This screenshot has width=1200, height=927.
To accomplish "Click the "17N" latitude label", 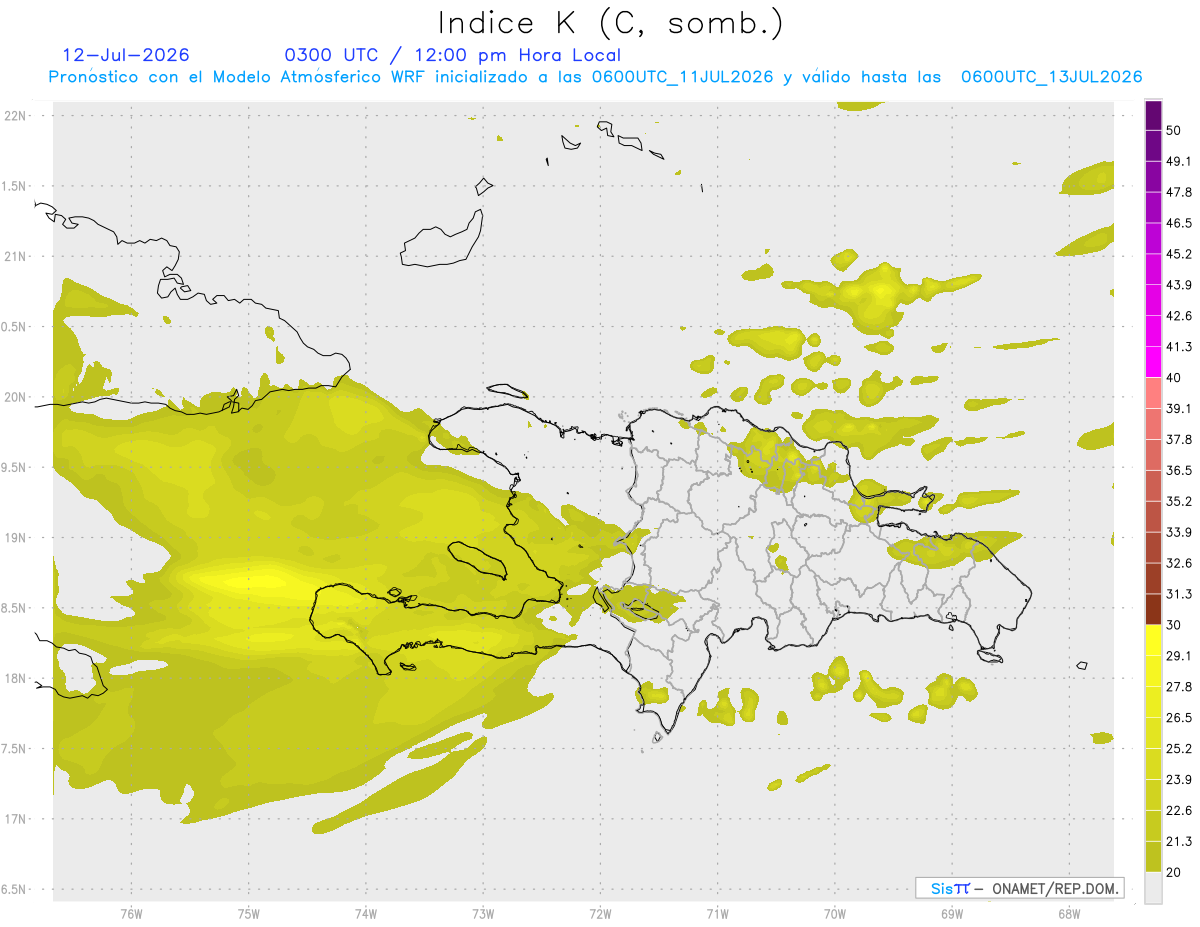I will click(x=15, y=819).
